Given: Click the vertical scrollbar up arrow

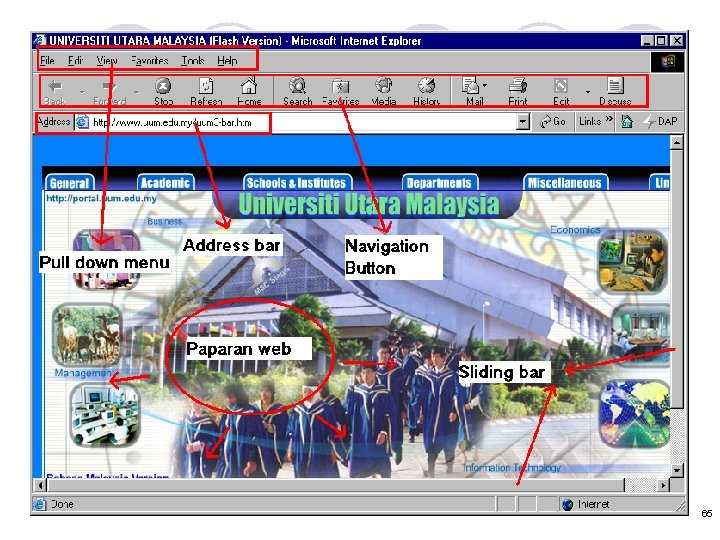Looking at the screenshot, I should [677, 143].
